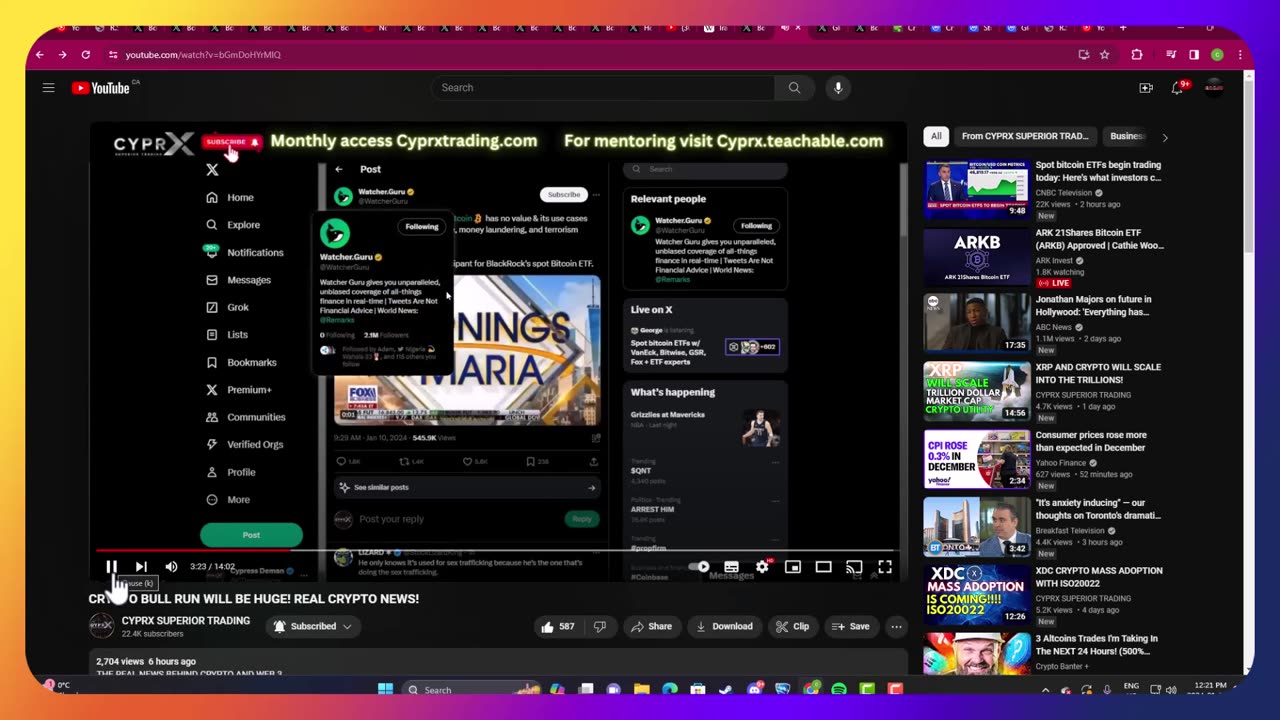Select the Business filter chip
Screen dimensions: 1280x720
click(x=1127, y=136)
